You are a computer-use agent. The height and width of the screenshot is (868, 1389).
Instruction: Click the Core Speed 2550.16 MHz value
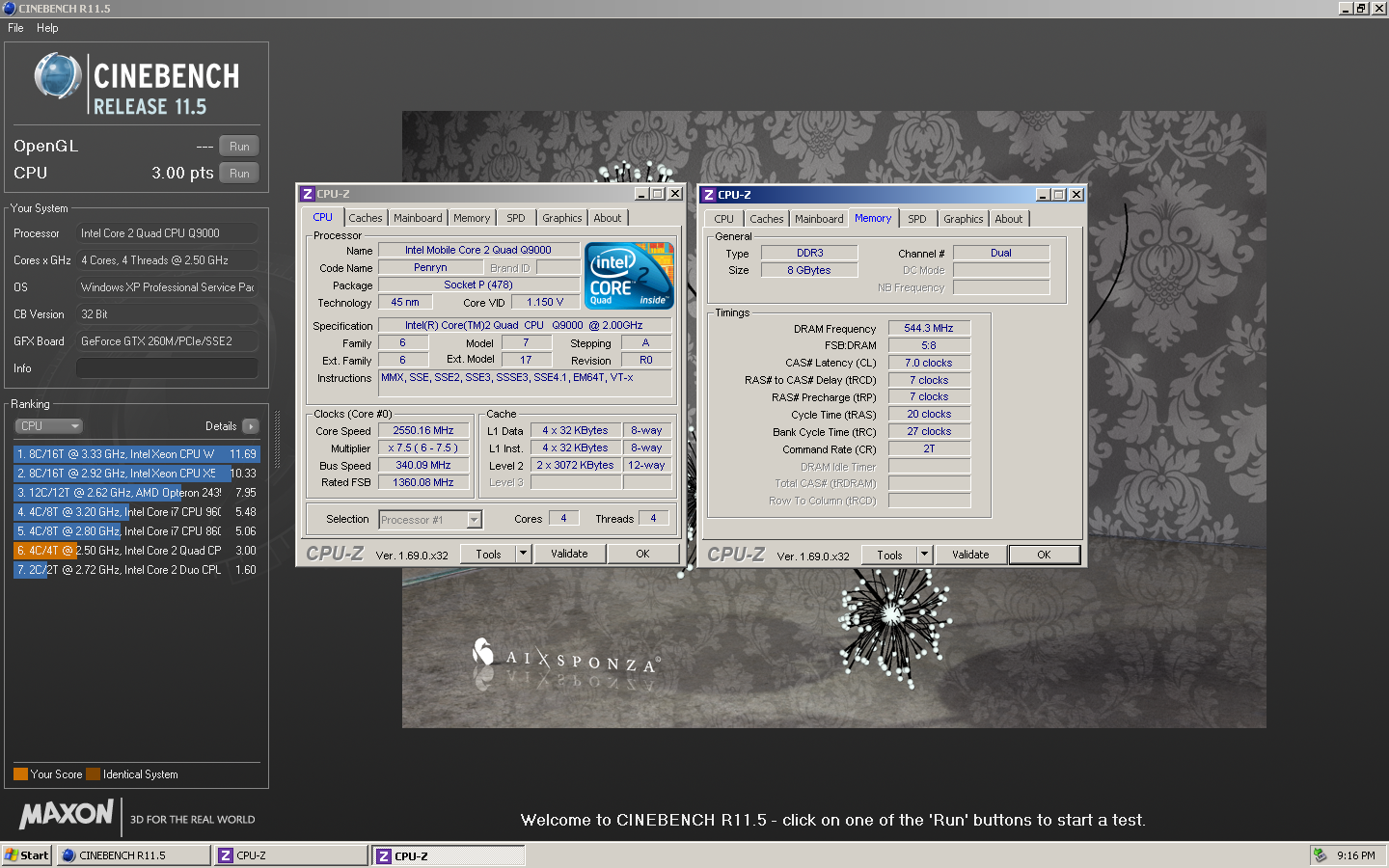[423, 431]
